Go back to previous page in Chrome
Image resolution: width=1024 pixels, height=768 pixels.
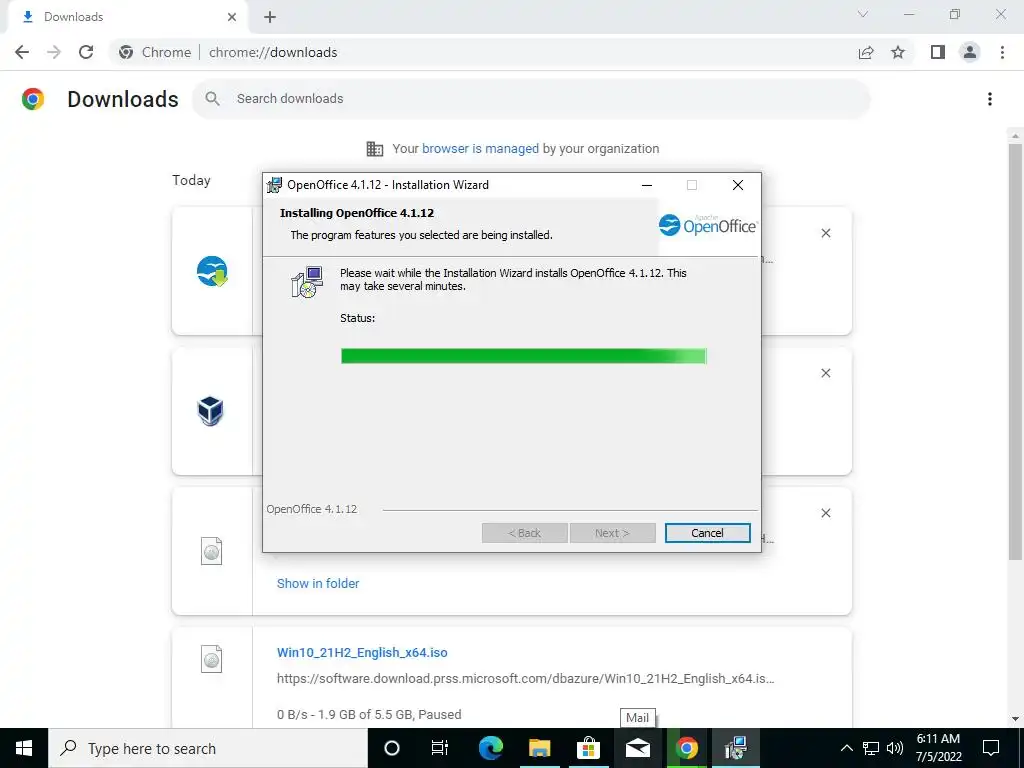point(22,52)
